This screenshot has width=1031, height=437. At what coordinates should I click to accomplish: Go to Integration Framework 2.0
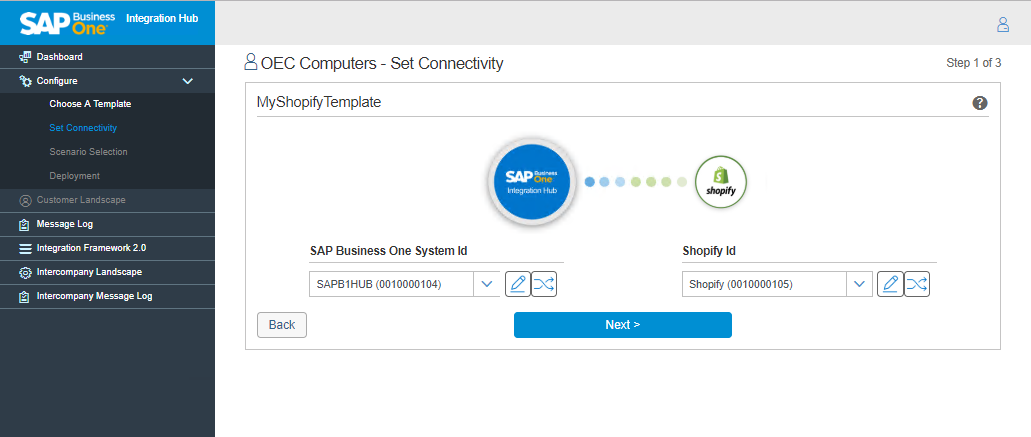point(91,248)
